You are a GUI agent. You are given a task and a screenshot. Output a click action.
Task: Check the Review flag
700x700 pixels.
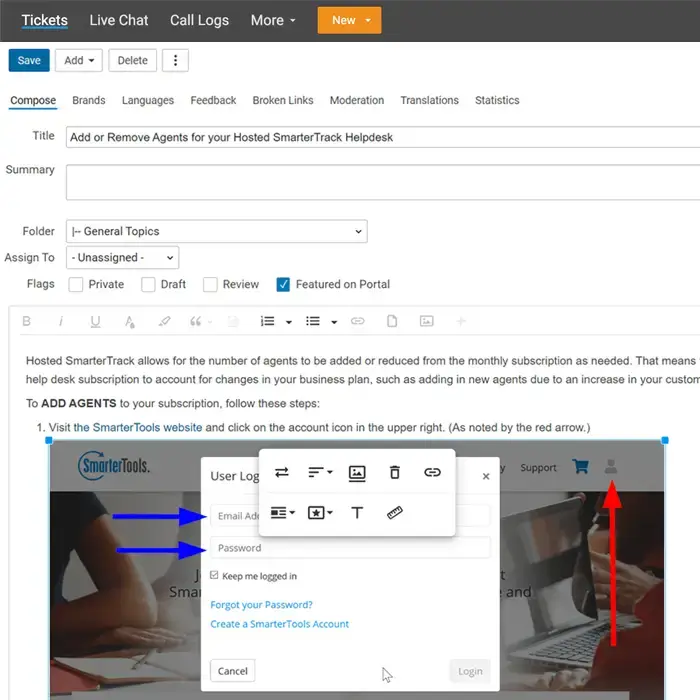(x=210, y=284)
